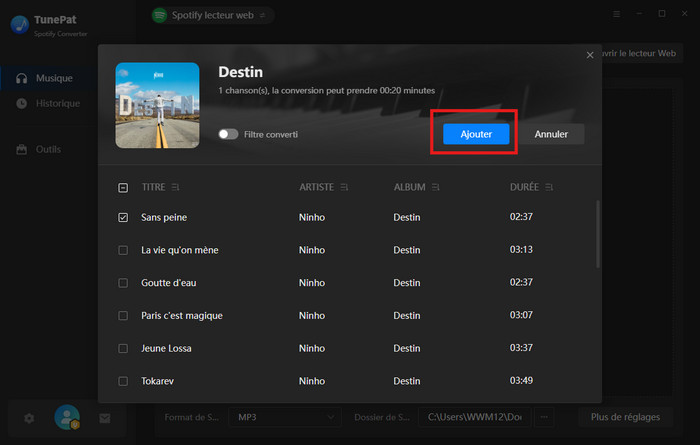This screenshot has width=700, height=445.
Task: Click the Destin album cover thumbnail
Action: [x=156, y=105]
